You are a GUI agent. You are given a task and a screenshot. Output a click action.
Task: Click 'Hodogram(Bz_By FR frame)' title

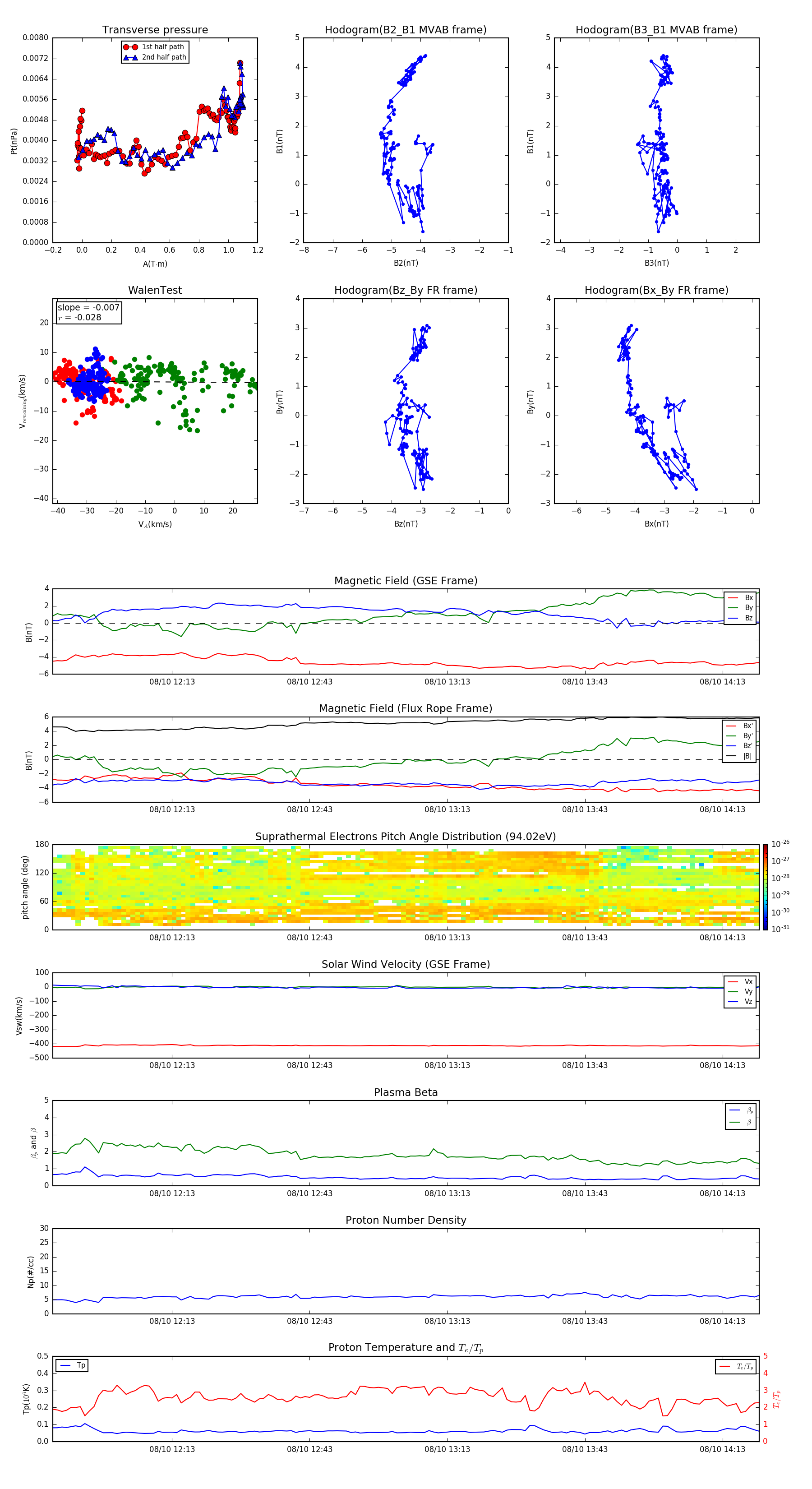click(x=406, y=290)
